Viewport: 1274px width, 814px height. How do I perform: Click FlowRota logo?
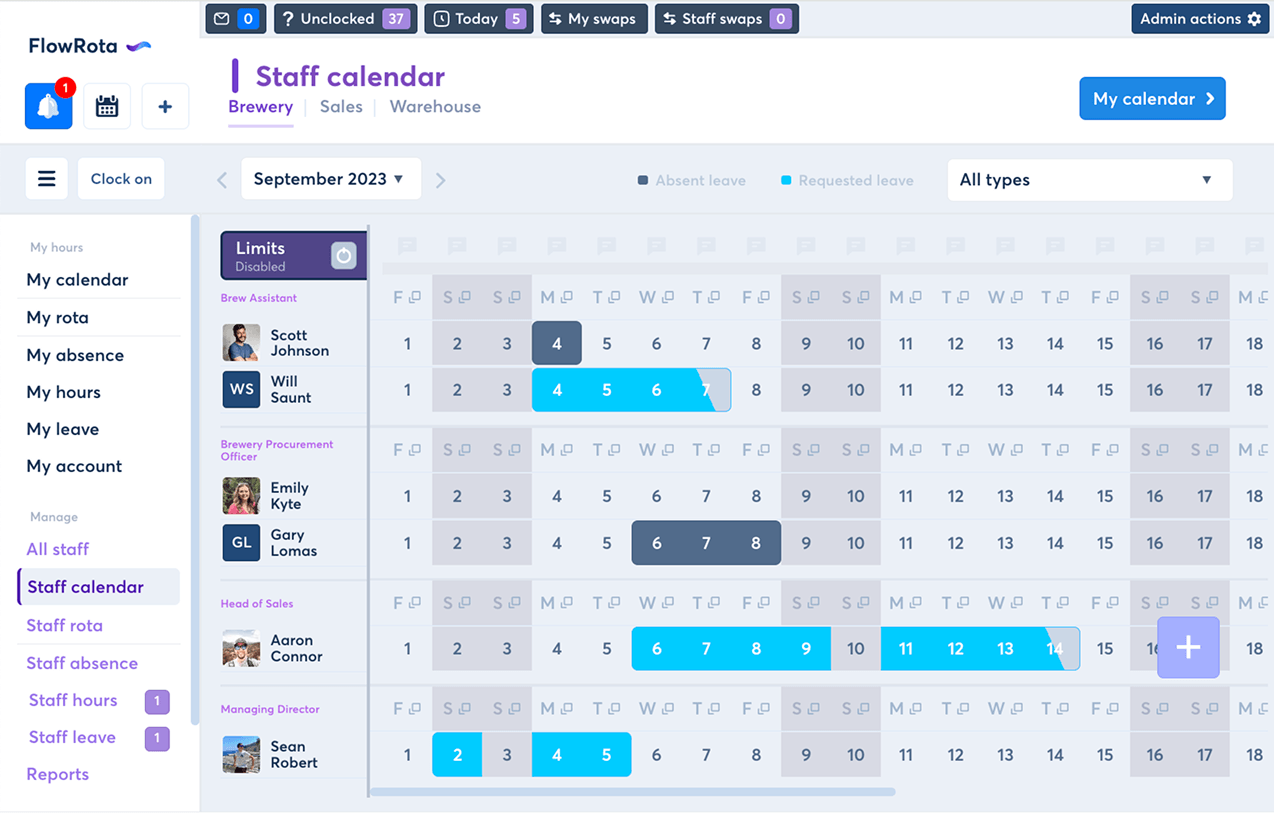point(90,46)
